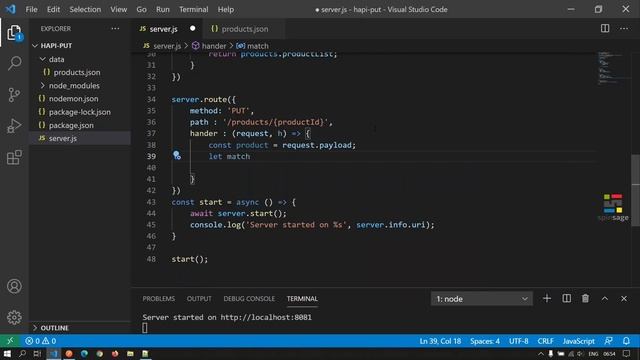Open editor More Actions ellipsis
This screenshot has width=640, height=360.
(624, 28)
